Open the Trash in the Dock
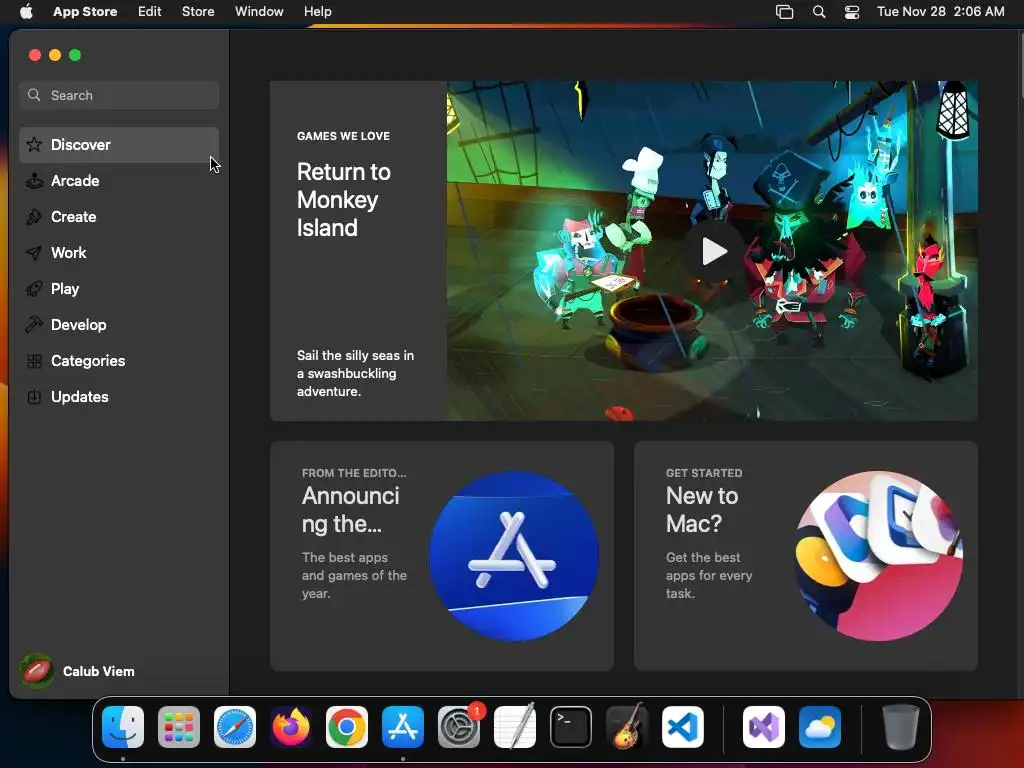 point(901,727)
